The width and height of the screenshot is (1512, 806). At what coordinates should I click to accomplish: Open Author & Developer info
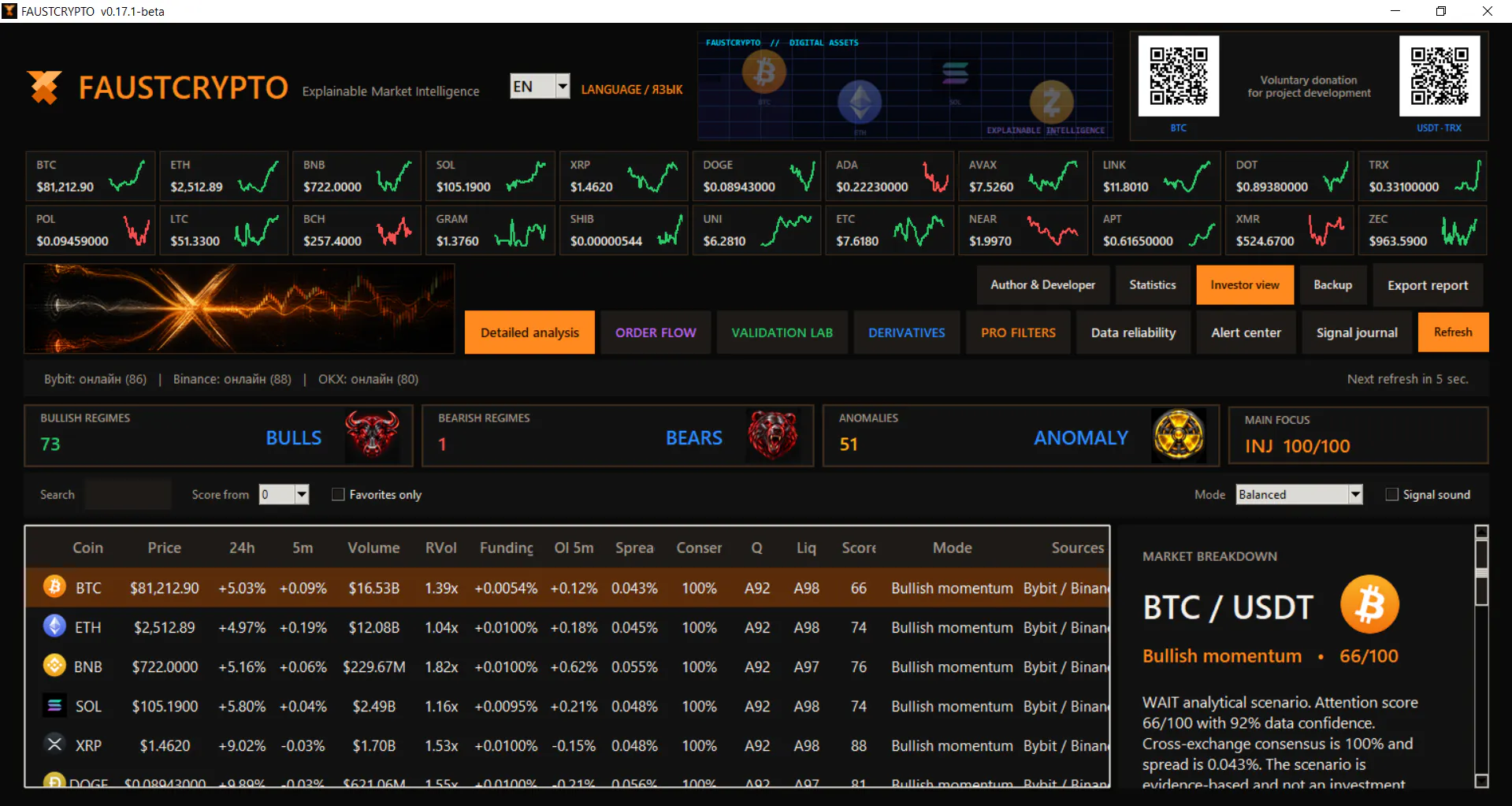coord(1042,284)
